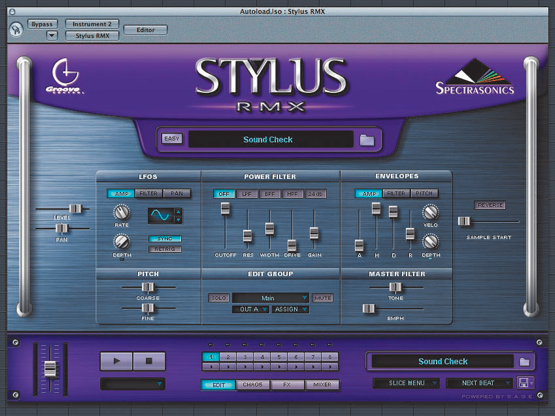Select the Envelopes PITCH tab

(x=424, y=193)
